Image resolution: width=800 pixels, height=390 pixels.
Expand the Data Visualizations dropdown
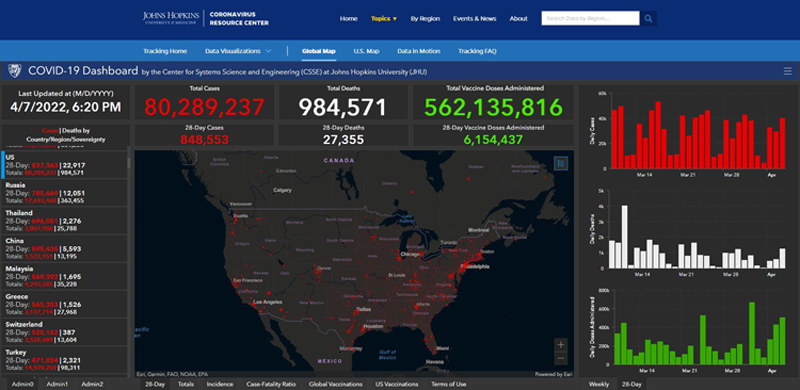(x=238, y=51)
